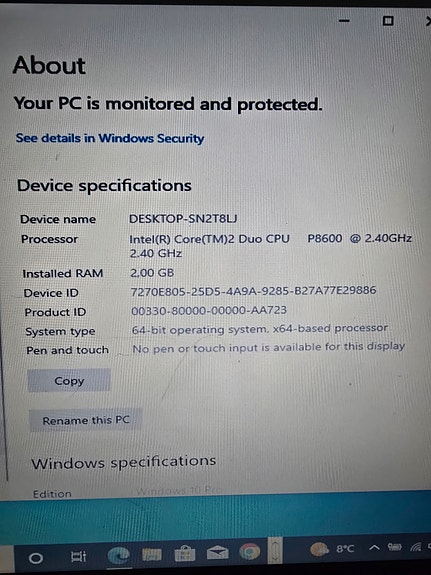Open the Mail app on taskbar
431x575 pixels.
tap(218, 553)
